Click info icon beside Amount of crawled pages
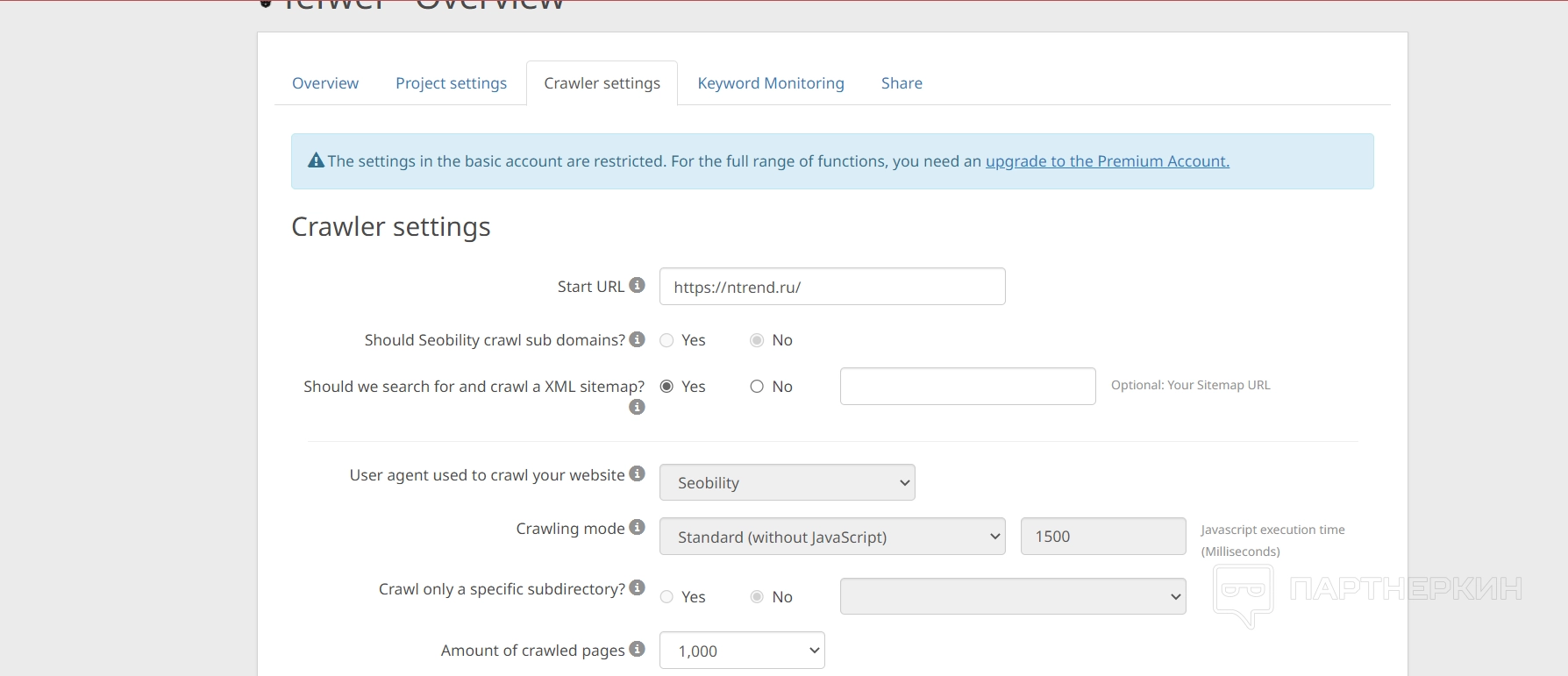Viewport: 1568px width, 676px height. click(638, 650)
